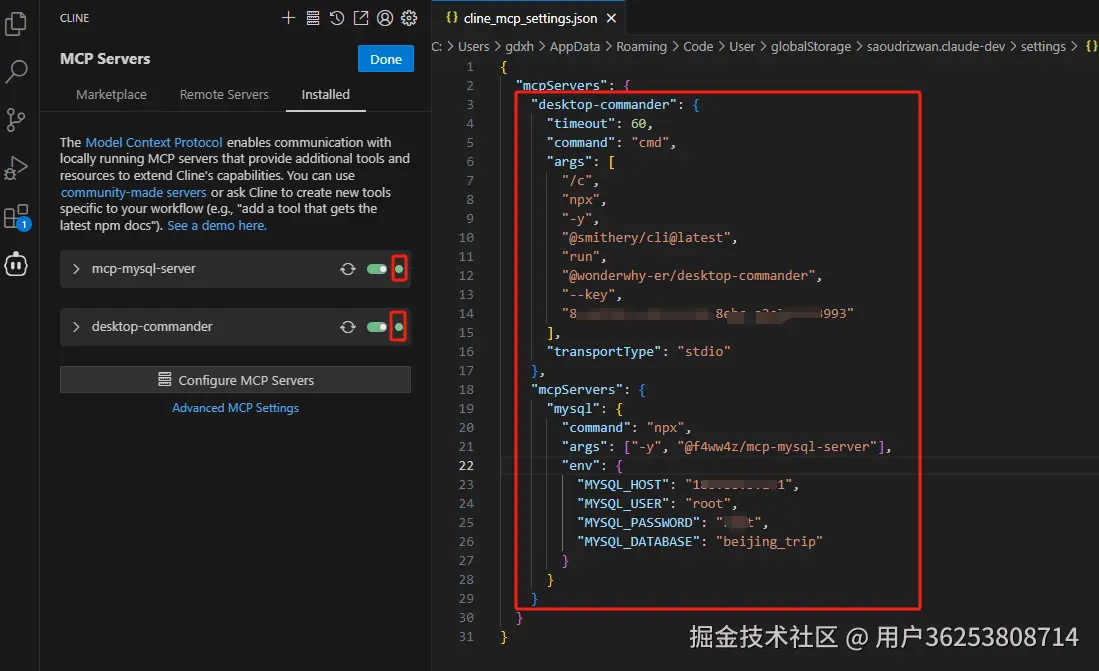
Task: Open the Explorer view in activity bar
Action: point(15,24)
